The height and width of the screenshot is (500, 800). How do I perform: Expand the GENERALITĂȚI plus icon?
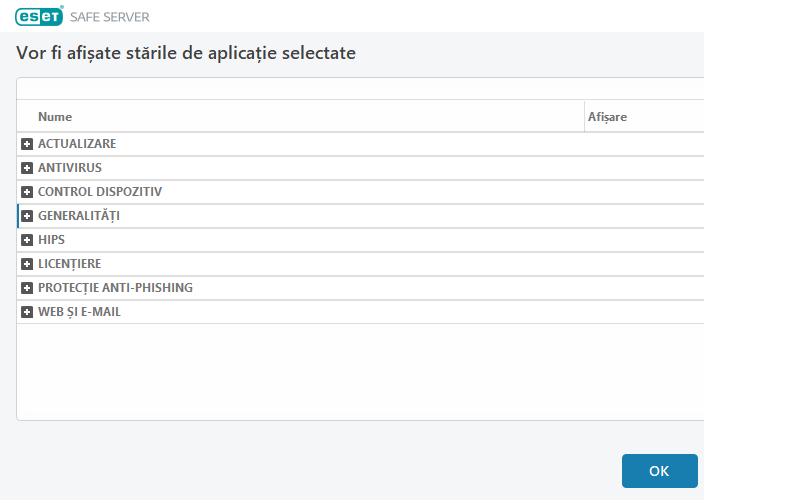coord(27,216)
